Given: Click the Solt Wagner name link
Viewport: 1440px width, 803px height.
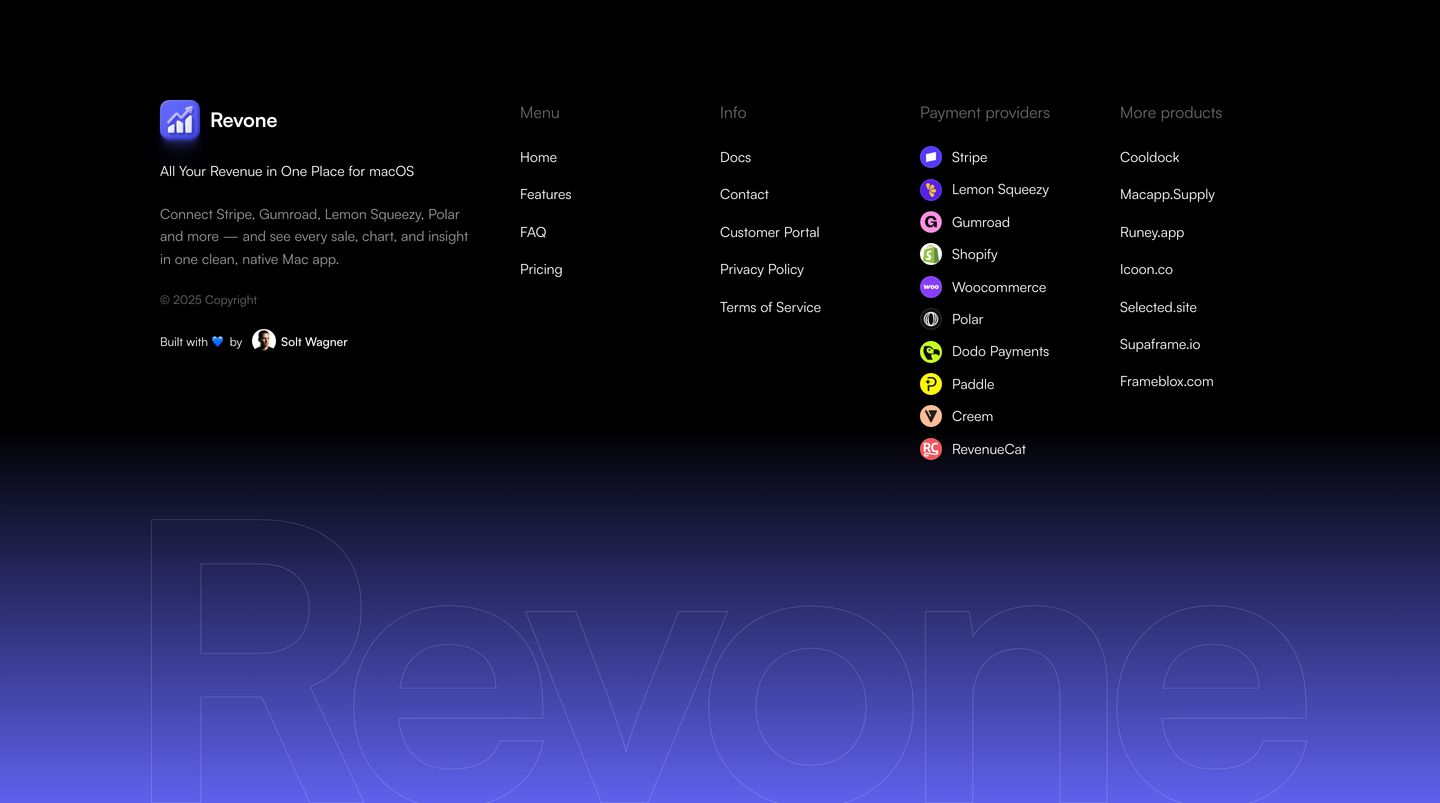Looking at the screenshot, I should [314, 341].
